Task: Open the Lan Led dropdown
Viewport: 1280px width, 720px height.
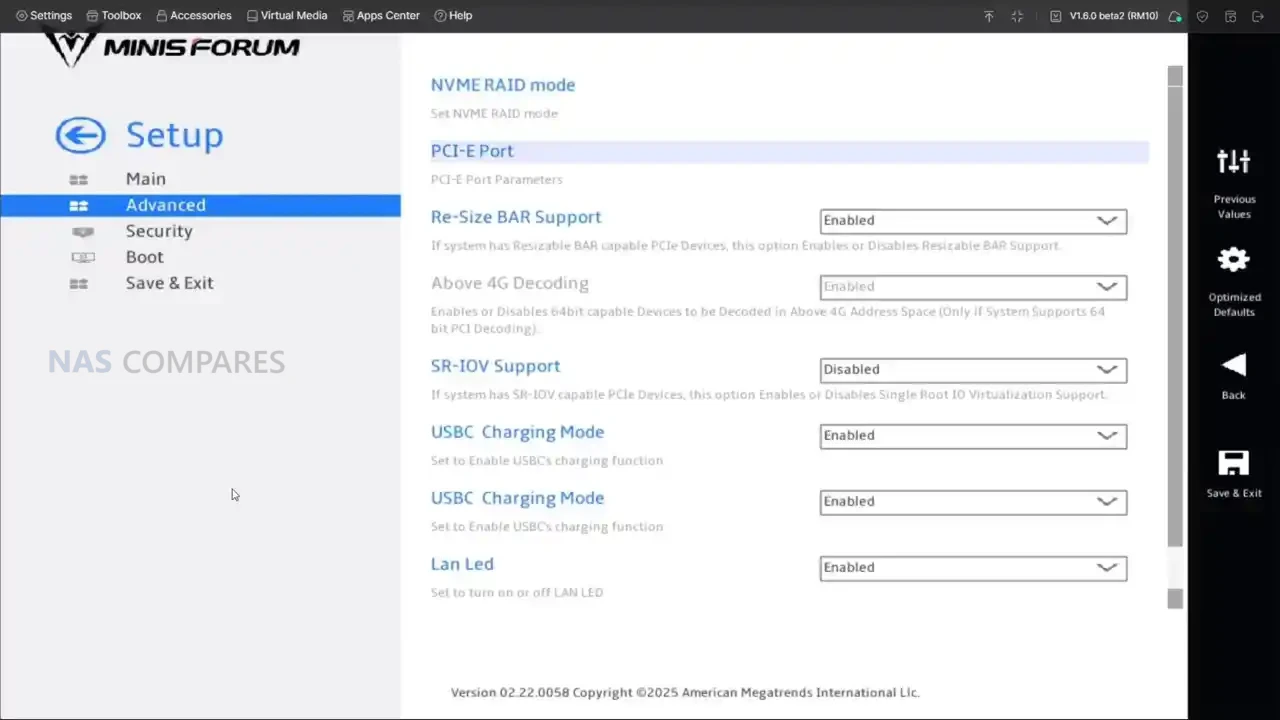Action: point(972,568)
